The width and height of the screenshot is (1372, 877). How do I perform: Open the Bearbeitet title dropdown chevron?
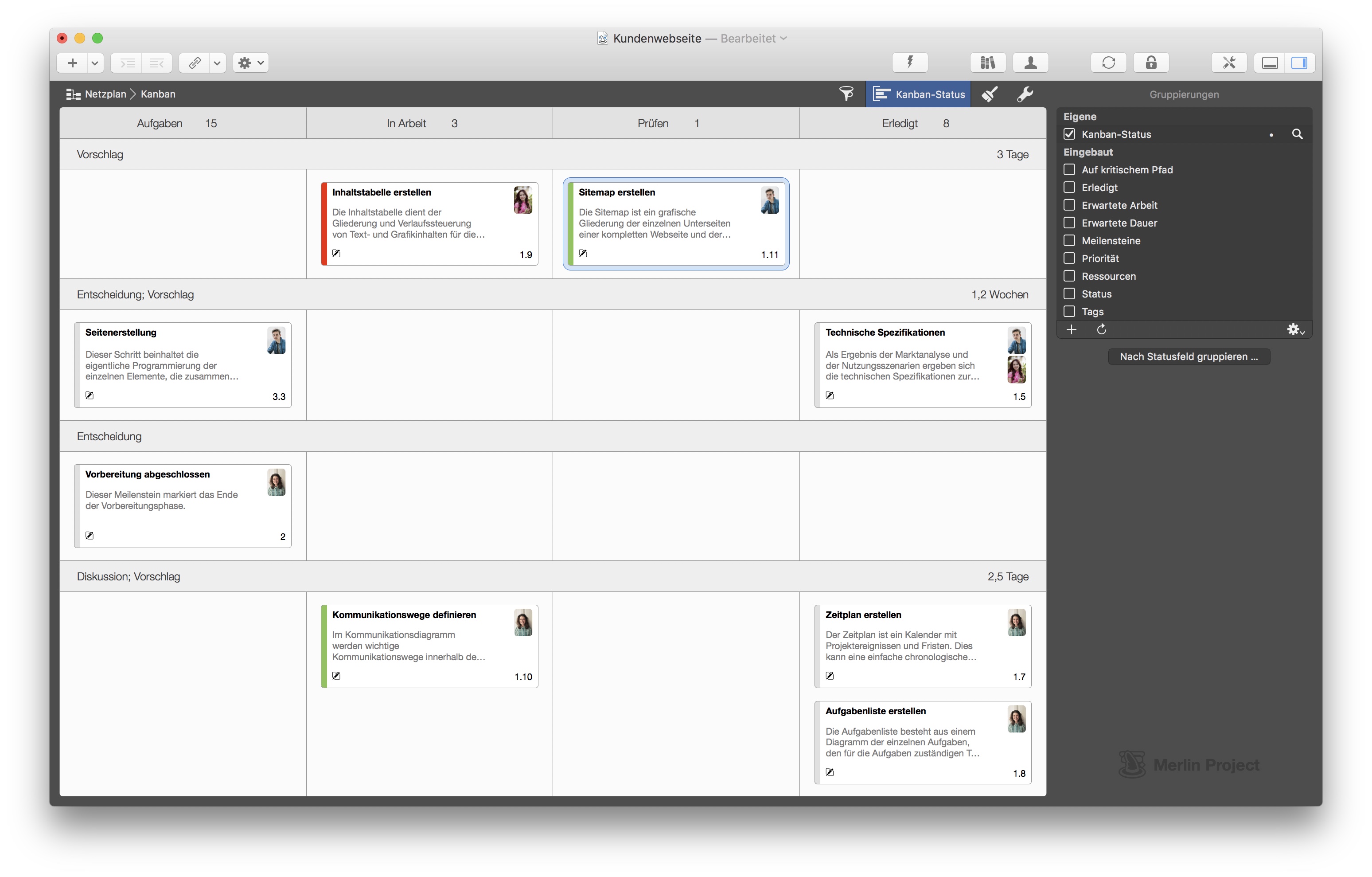coord(784,38)
